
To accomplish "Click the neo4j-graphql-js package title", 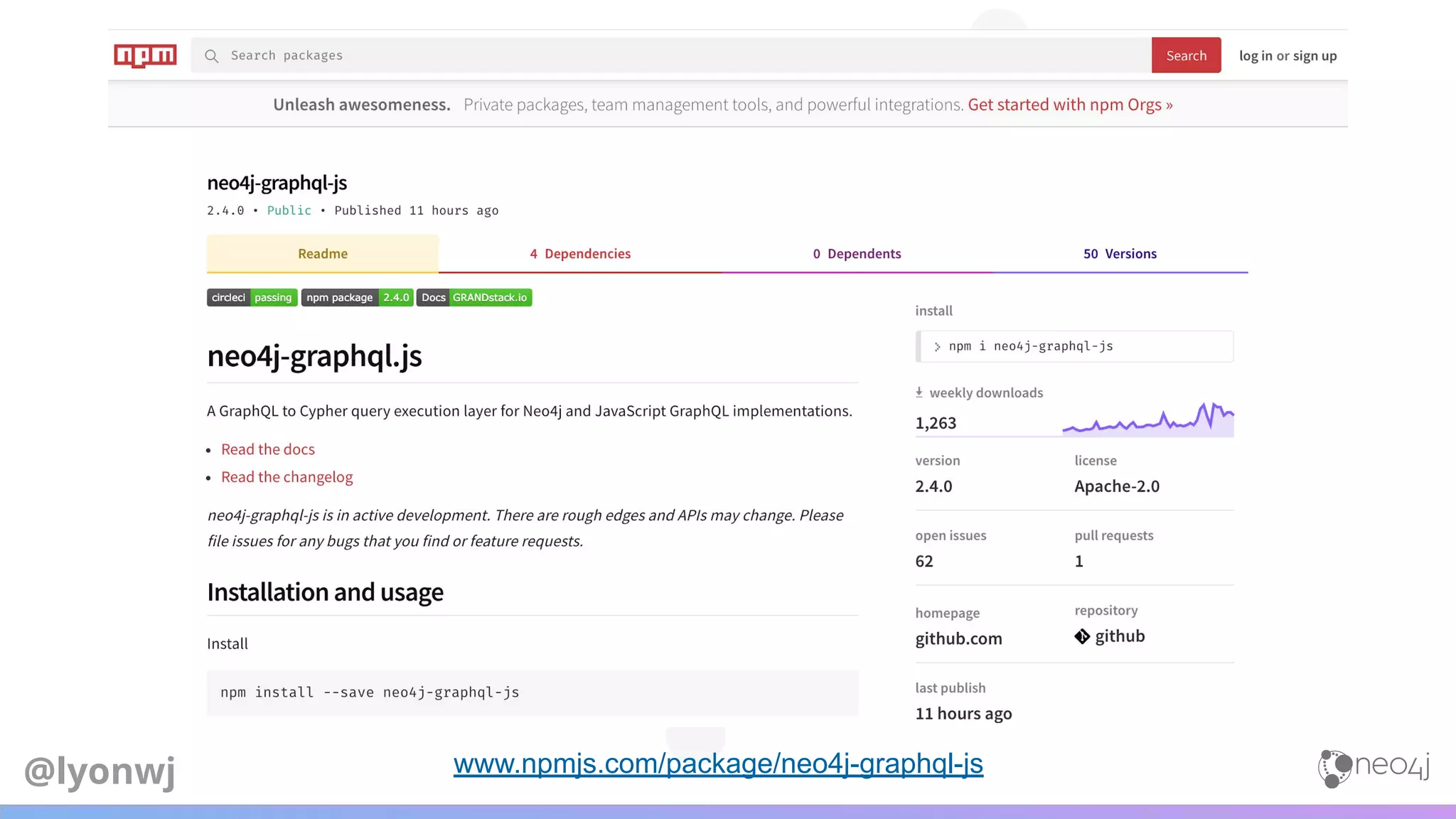I will pyautogui.click(x=277, y=183).
